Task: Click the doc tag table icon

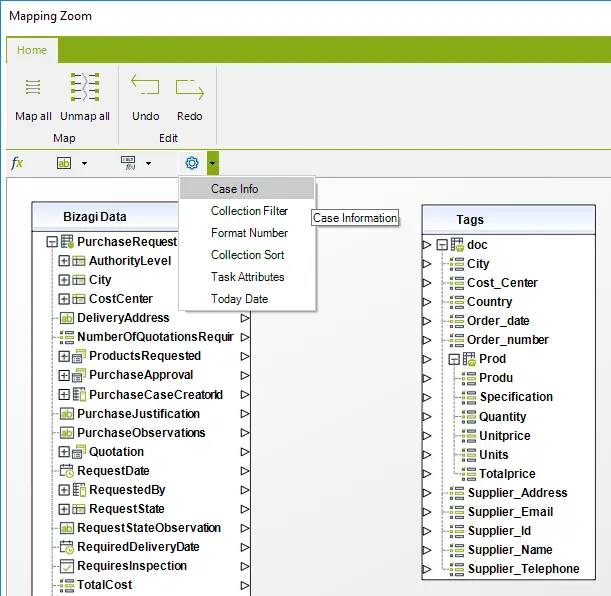Action: tap(457, 245)
